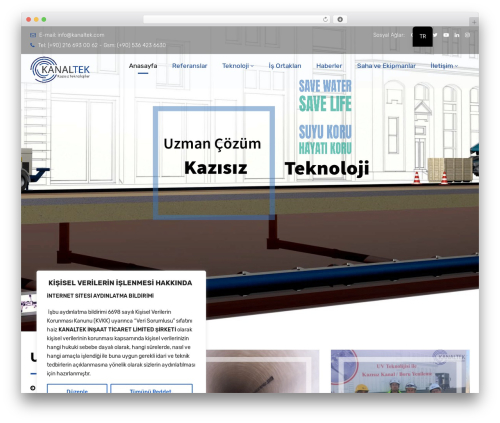The width and height of the screenshot is (500, 423).
Task: Open the pipe interior image thumbnail
Action: [263, 371]
